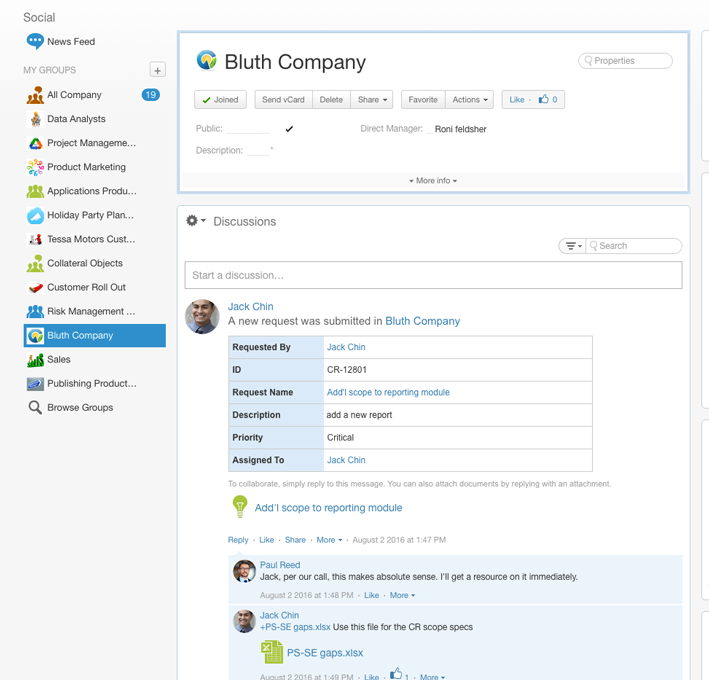709x680 pixels.
Task: Click the thumbs-up icon in the Like button
Action: coord(544,99)
